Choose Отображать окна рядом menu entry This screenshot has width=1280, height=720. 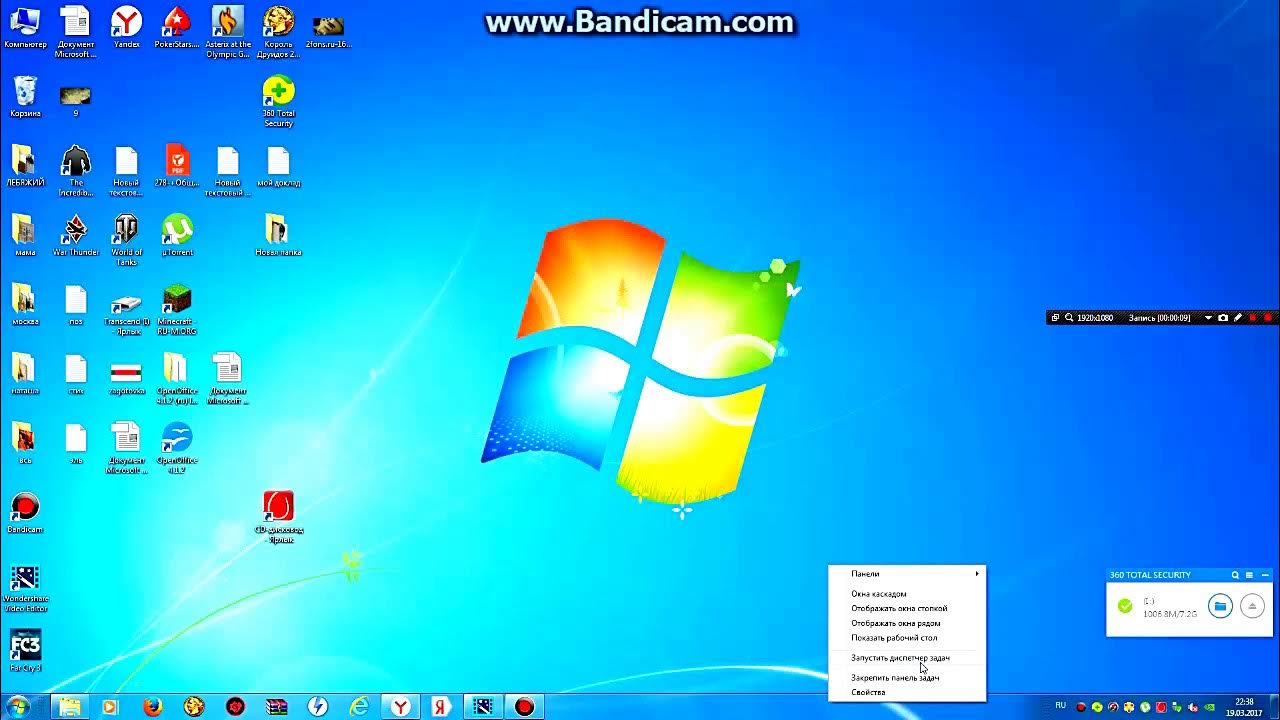907,623
